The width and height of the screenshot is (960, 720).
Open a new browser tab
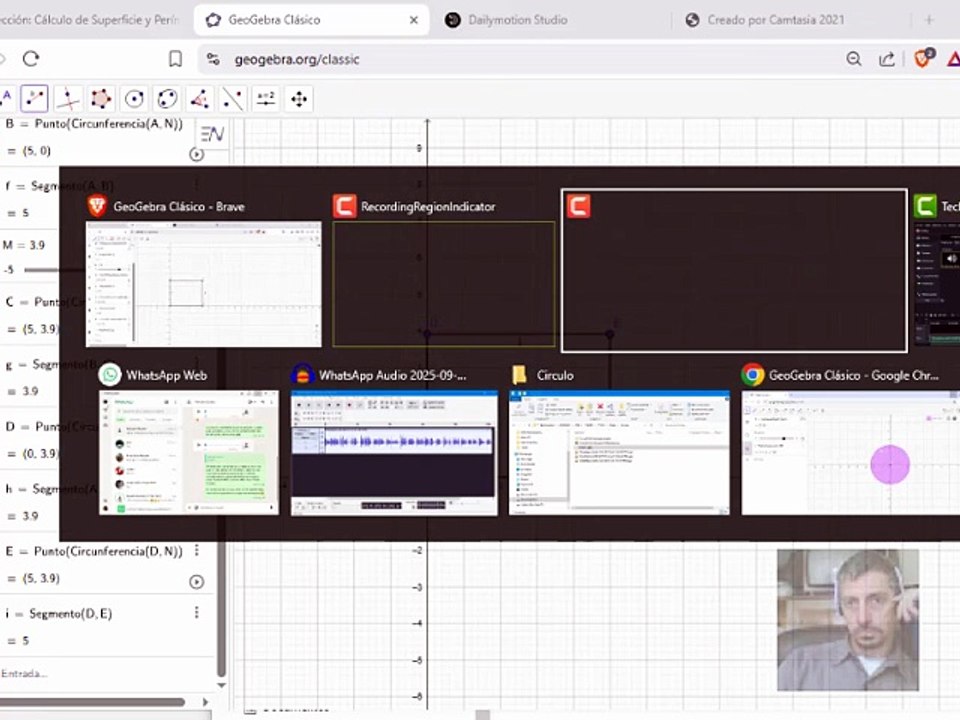tap(929, 20)
